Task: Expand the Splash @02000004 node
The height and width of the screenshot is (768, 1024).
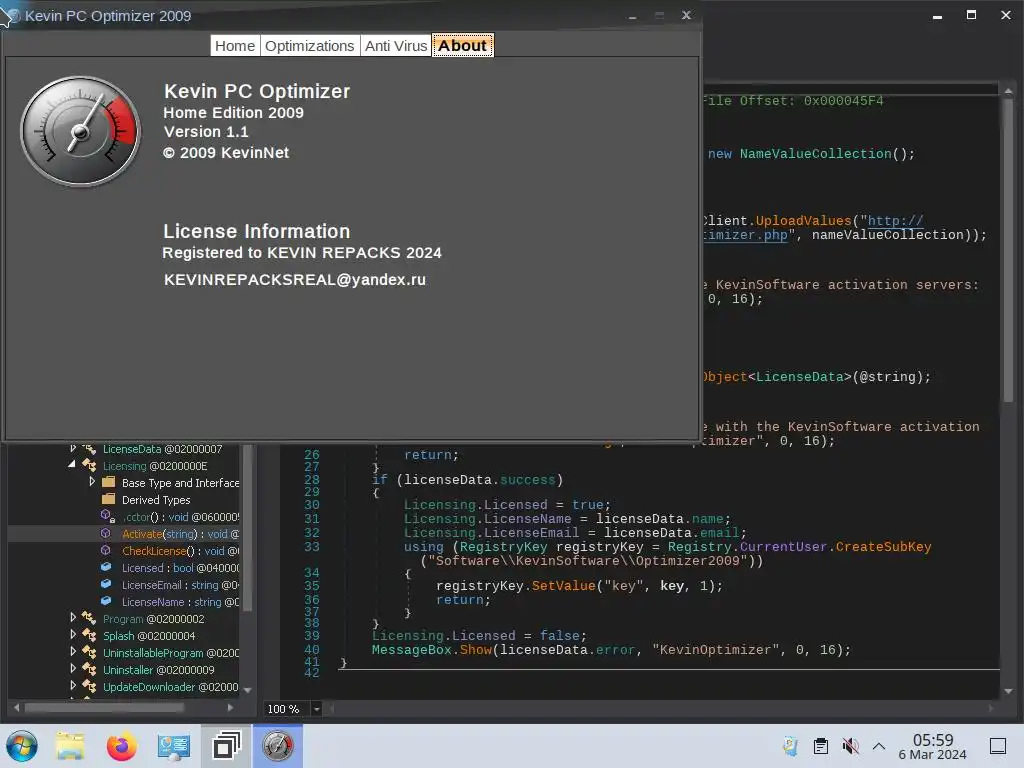Action: [73, 634]
